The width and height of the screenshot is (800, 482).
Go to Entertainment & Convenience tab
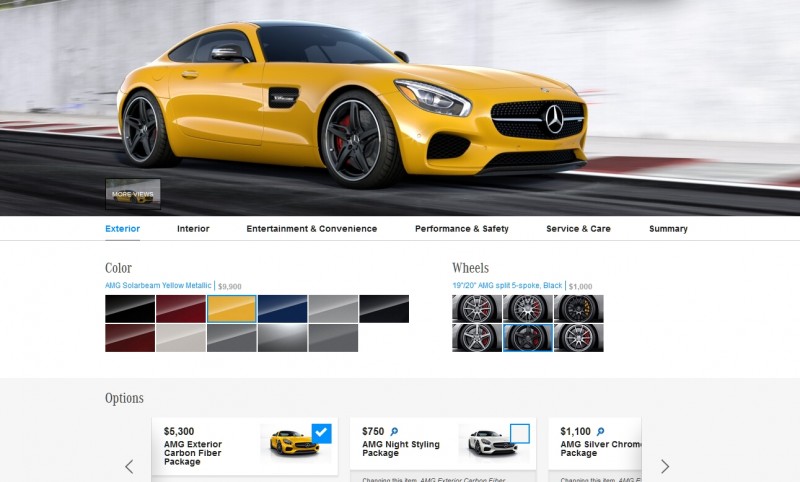click(312, 229)
